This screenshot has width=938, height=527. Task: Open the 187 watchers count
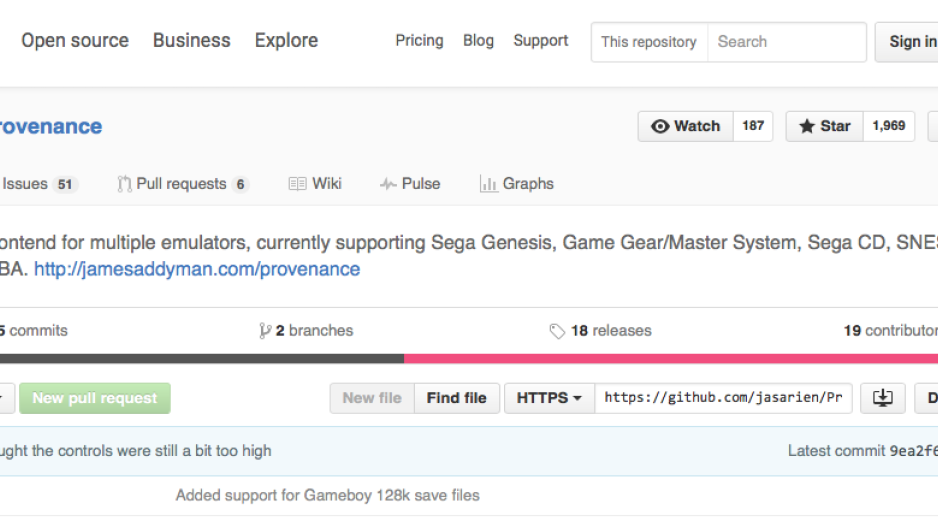(x=753, y=126)
